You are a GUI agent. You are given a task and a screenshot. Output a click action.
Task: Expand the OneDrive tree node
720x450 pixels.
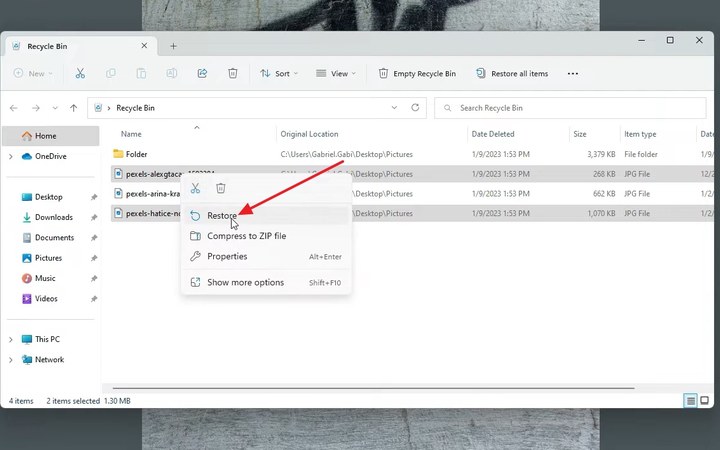click(x=11, y=157)
